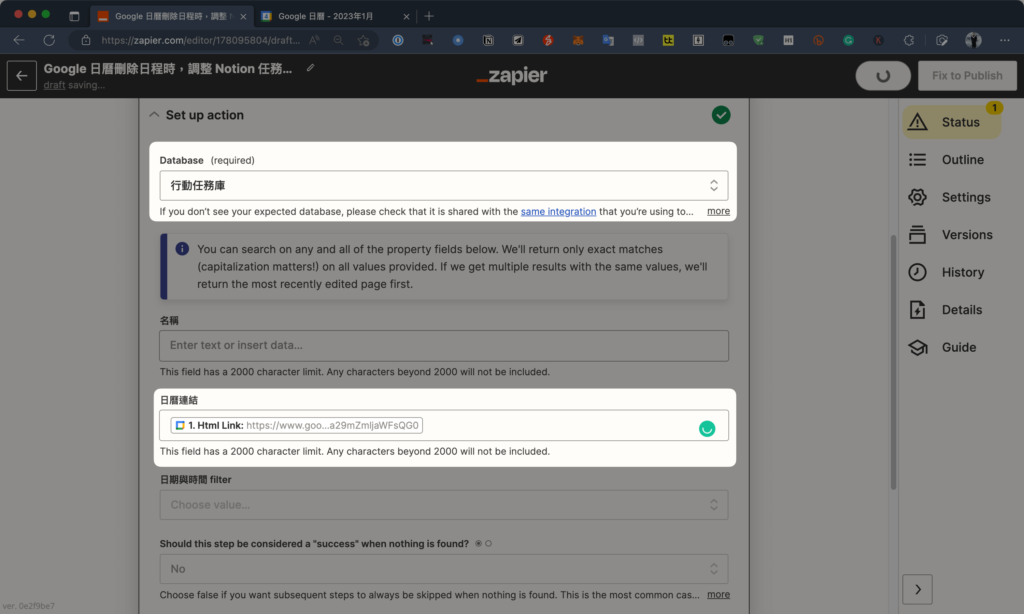The width and height of the screenshot is (1024, 614).
Task: Open the same integration link
Action: point(558,212)
